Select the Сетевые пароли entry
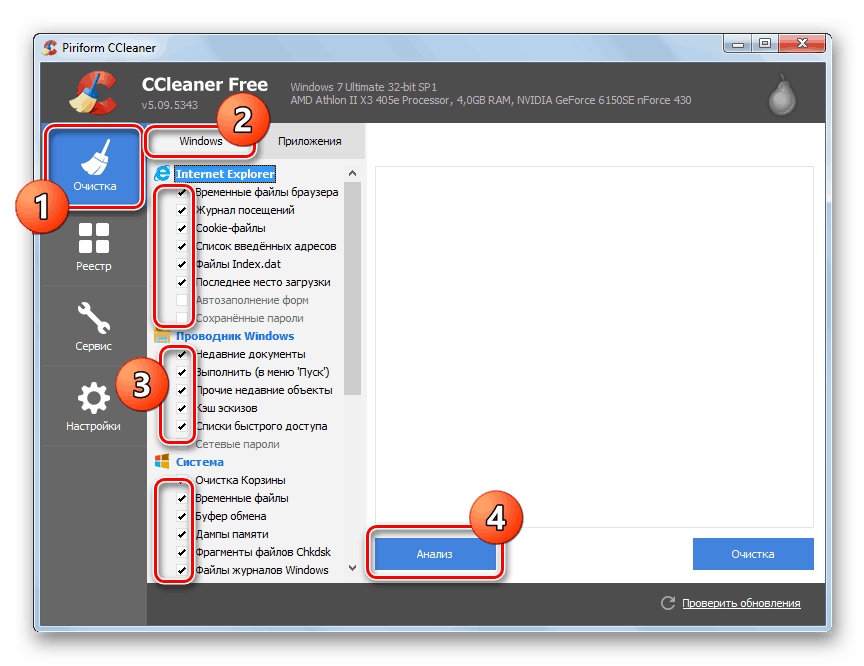The height and width of the screenshot is (666, 864). pyautogui.click(x=237, y=444)
